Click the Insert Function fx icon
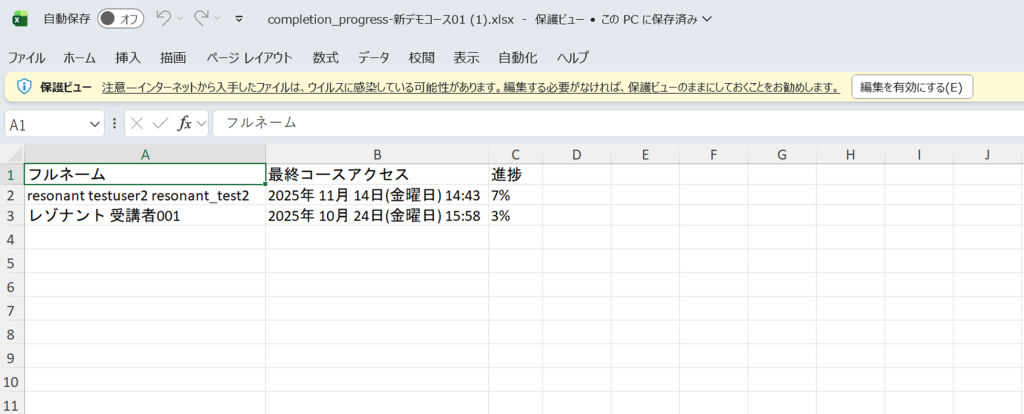This screenshot has width=1024, height=414. click(185, 124)
